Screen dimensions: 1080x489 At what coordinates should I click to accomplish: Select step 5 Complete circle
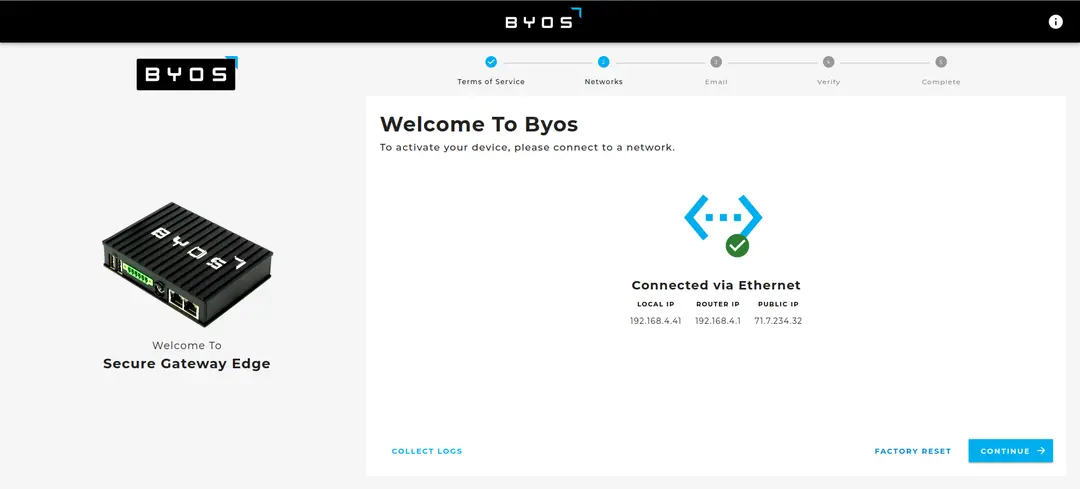[941, 62]
